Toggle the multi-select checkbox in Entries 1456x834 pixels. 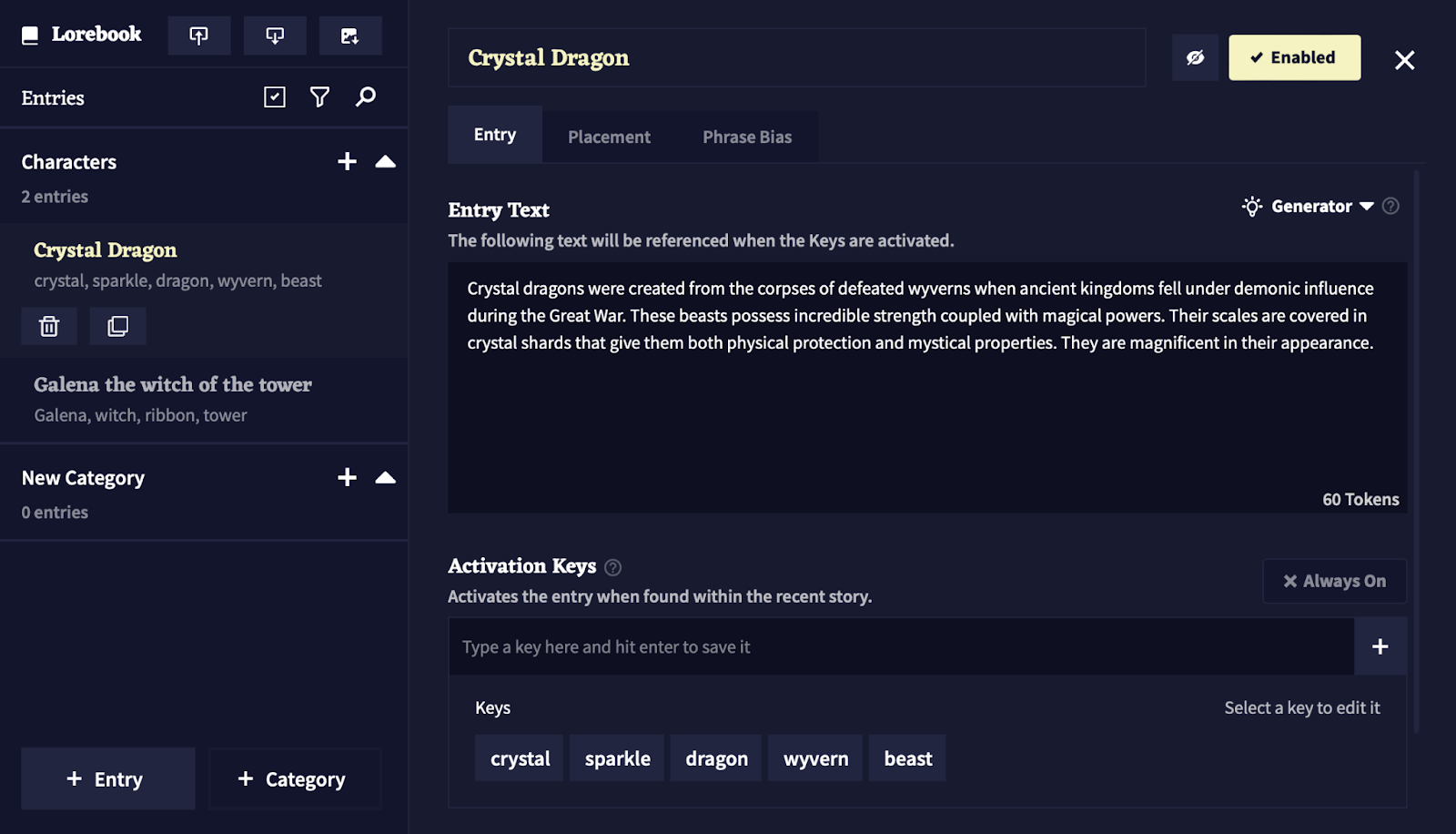pyautogui.click(x=274, y=97)
